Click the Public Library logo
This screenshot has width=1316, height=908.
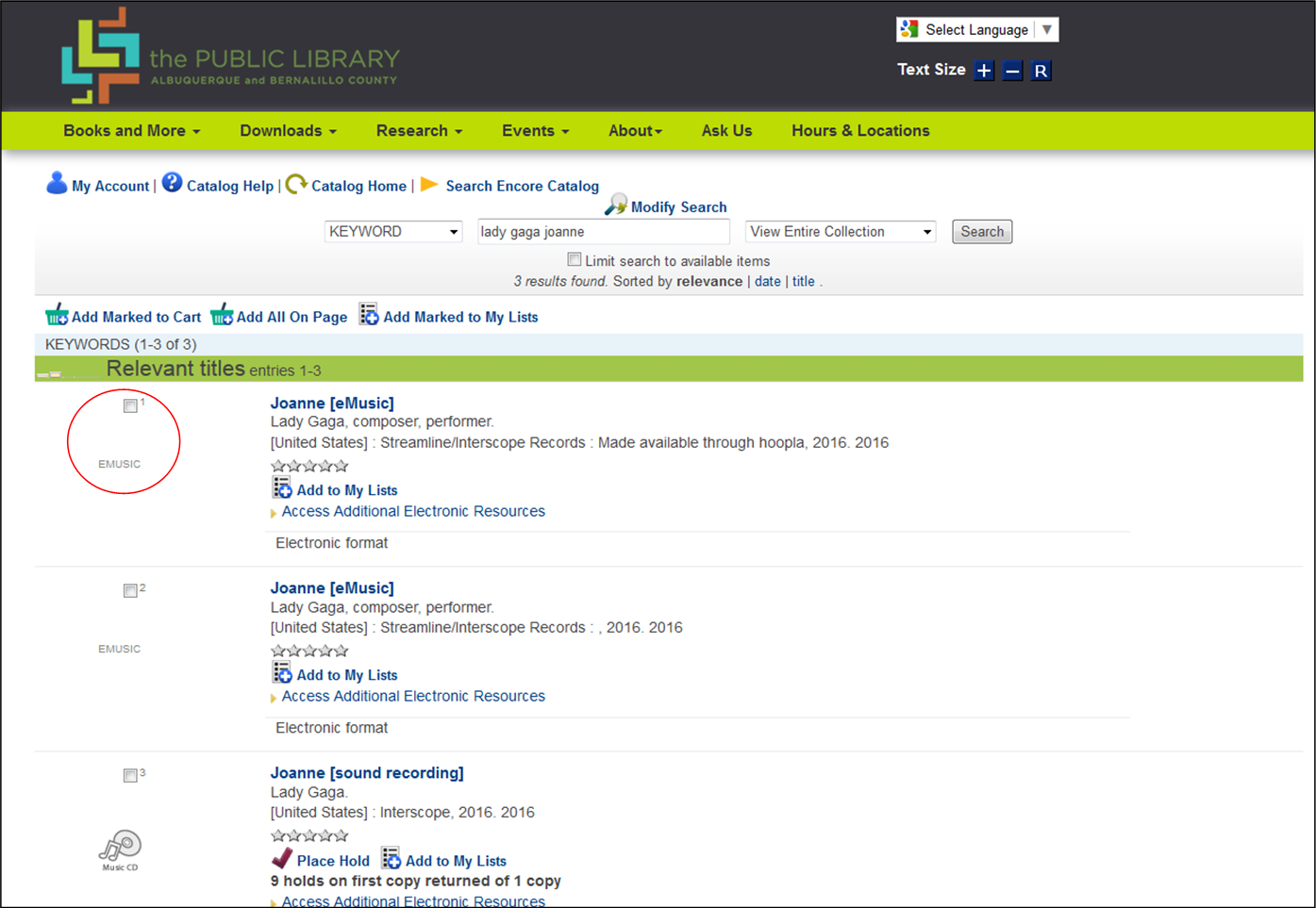click(230, 56)
